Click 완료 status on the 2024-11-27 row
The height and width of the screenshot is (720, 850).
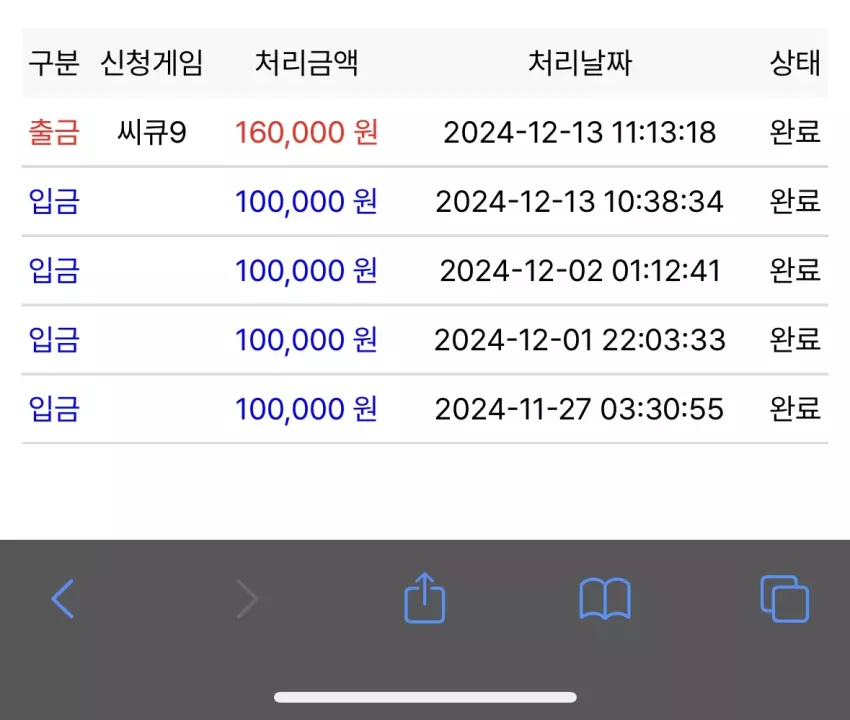(795, 409)
